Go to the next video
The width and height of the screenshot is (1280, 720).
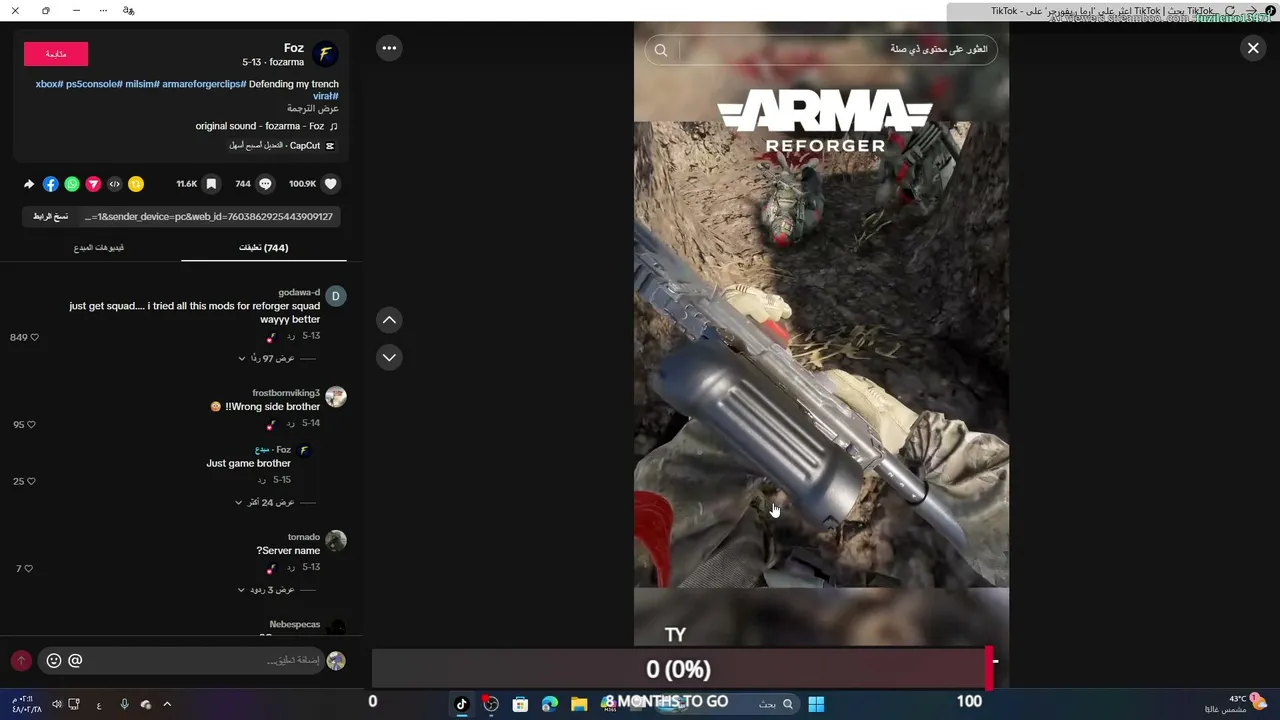(389, 357)
